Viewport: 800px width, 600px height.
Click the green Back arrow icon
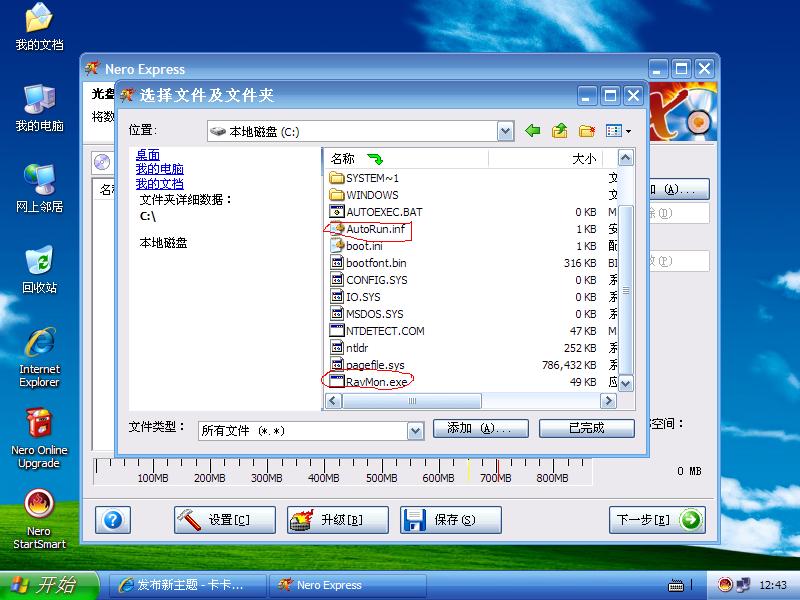533,131
